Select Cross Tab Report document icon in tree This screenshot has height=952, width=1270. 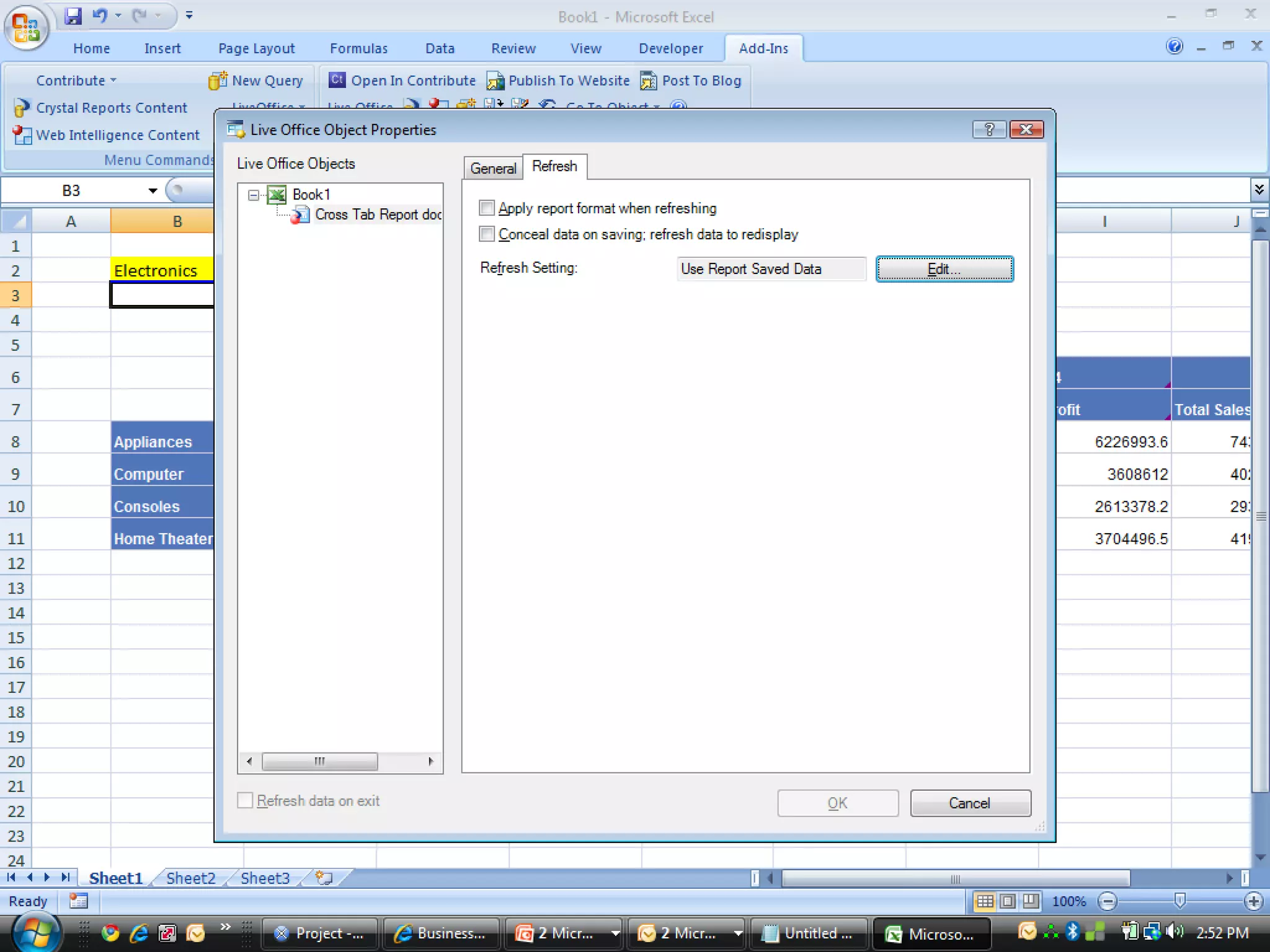(300, 215)
